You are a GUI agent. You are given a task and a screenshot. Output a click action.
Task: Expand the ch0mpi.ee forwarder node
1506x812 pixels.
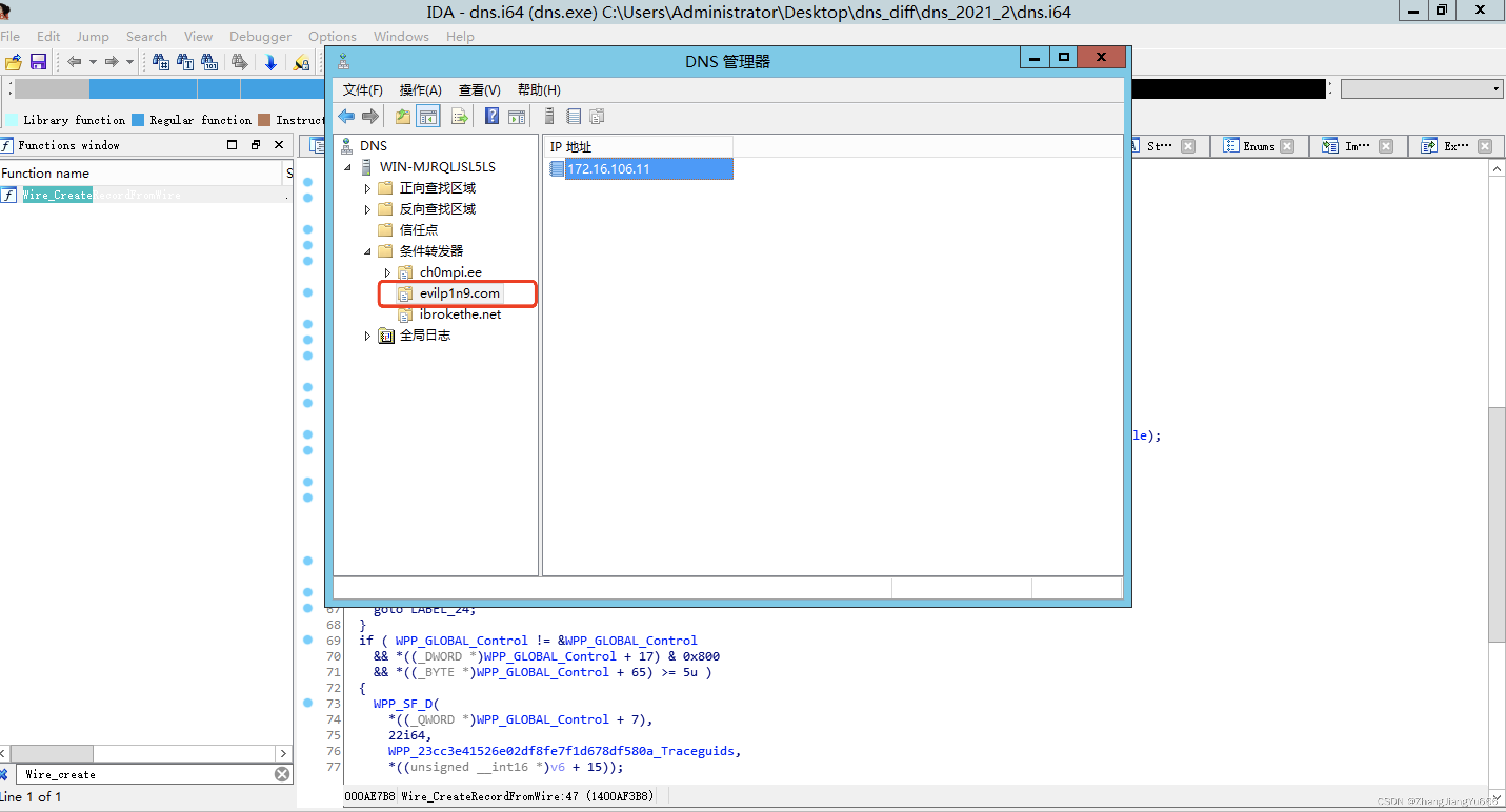387,272
